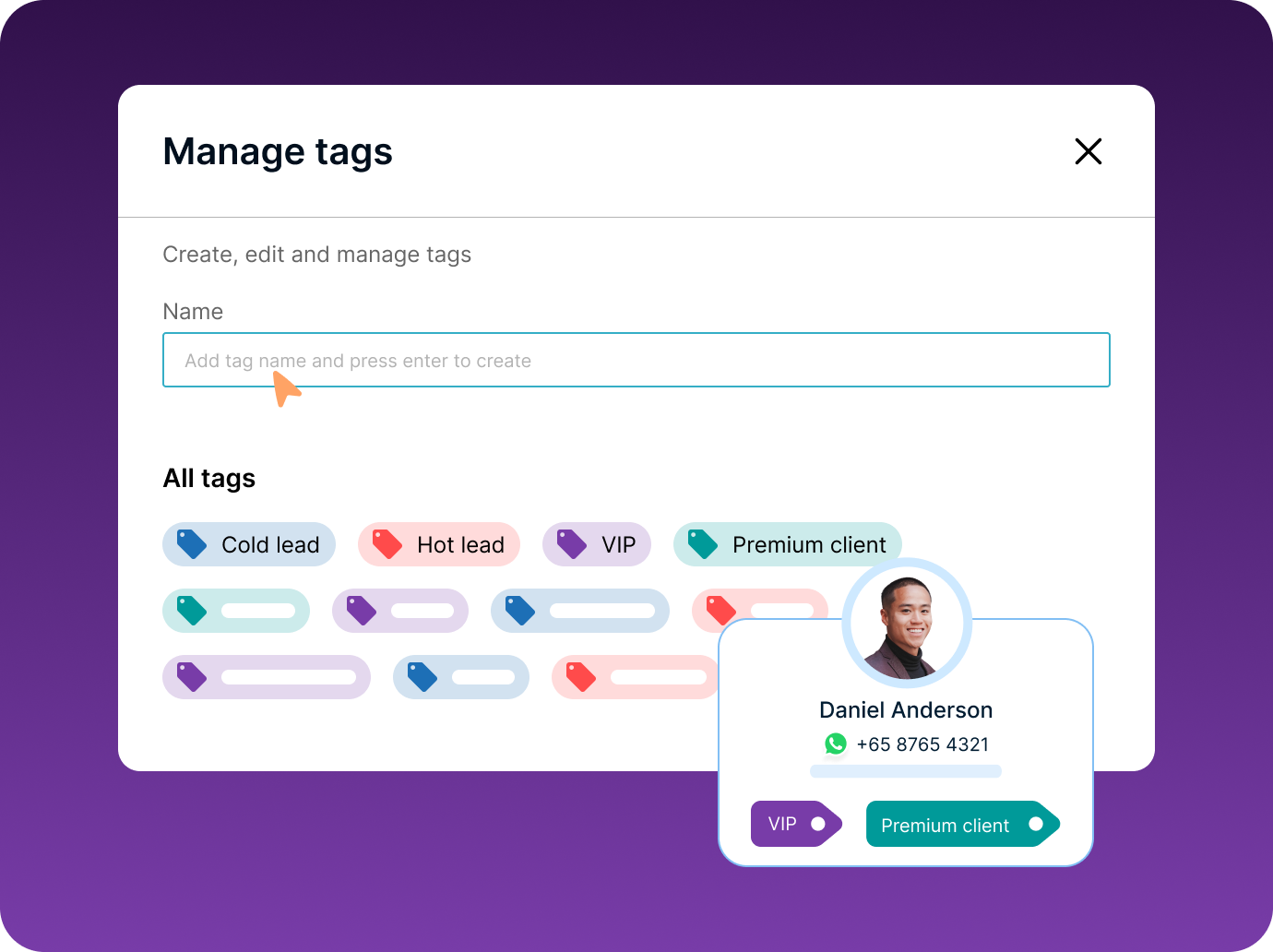Image resolution: width=1273 pixels, height=952 pixels.
Task: Pick the unnamed red tag in third row
Action: [635, 677]
